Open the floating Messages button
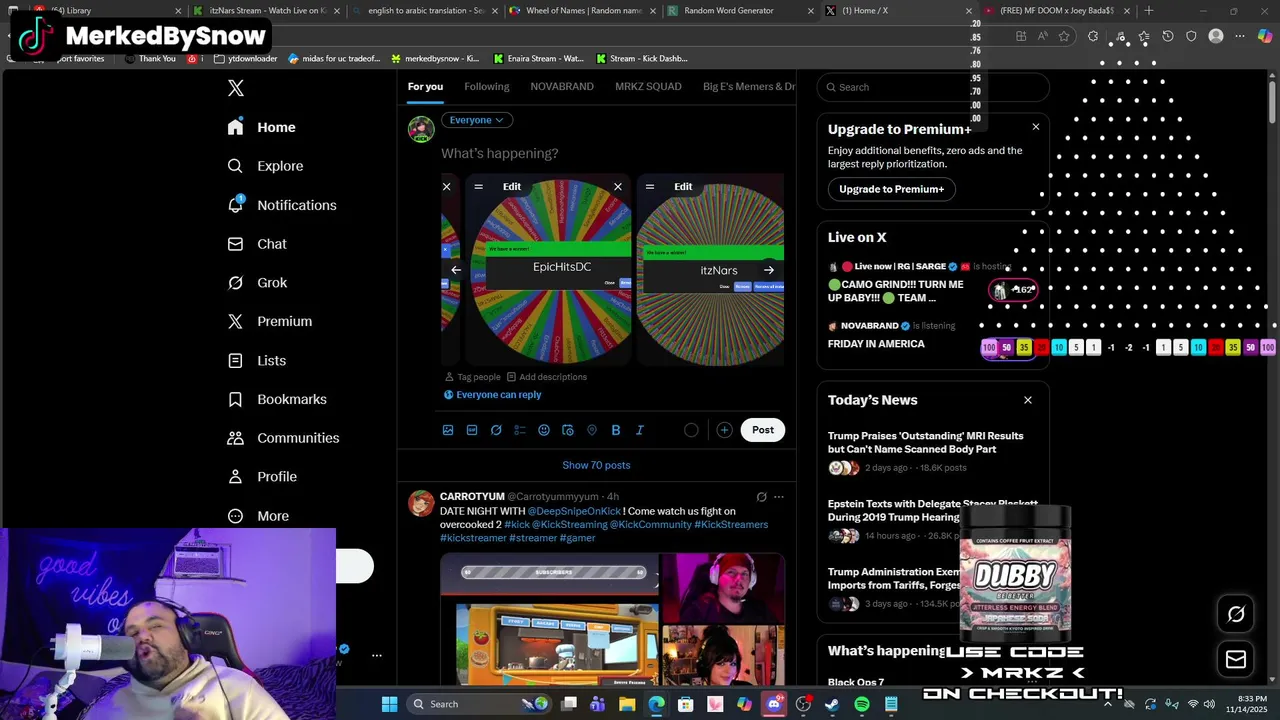This screenshot has height=720, width=1280. tap(1236, 659)
